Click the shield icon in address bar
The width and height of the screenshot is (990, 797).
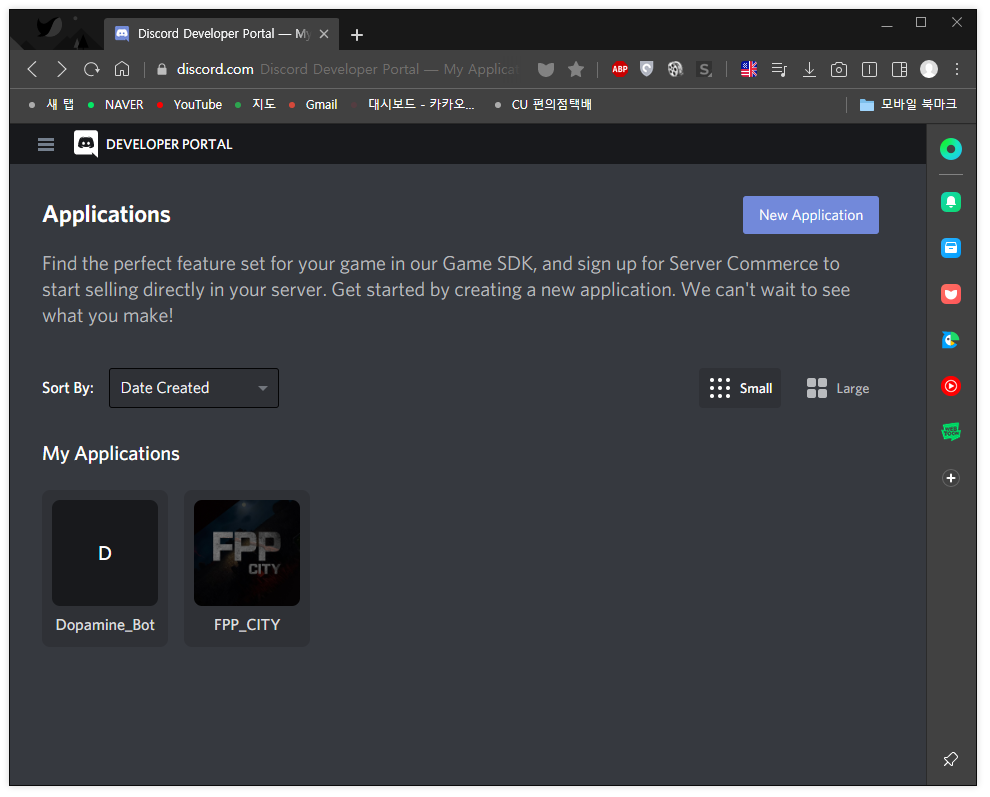(546, 69)
